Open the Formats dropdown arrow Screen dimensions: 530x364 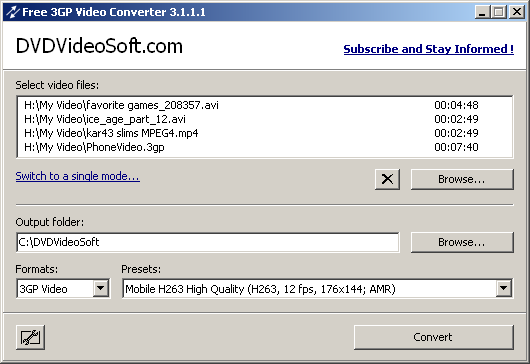tap(101, 289)
